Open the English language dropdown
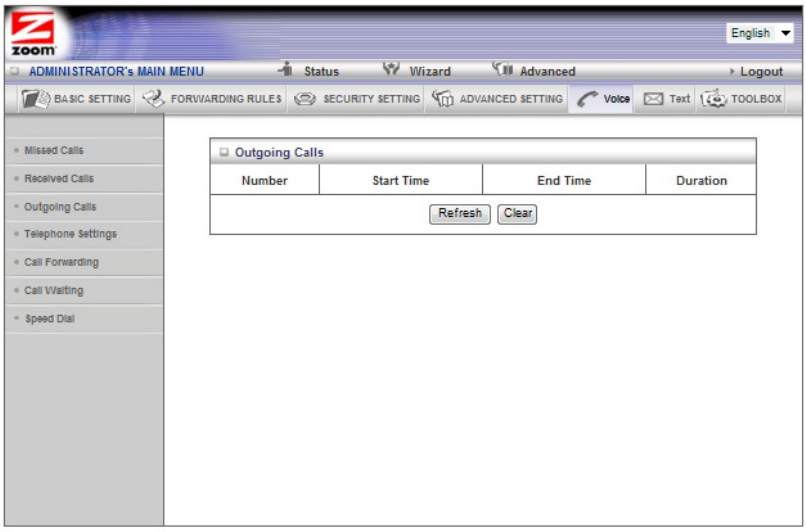Image resolution: width=806 pixels, height=532 pixels. click(760, 33)
